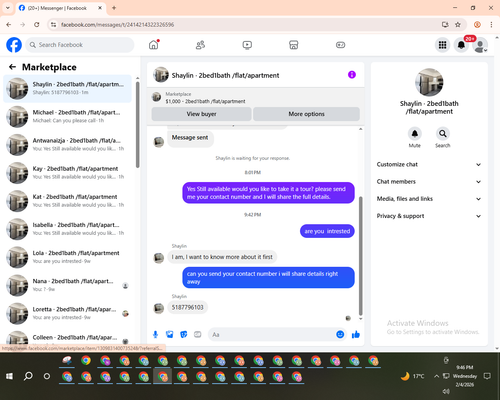Click the chat messages scrollbar

coord(360,256)
